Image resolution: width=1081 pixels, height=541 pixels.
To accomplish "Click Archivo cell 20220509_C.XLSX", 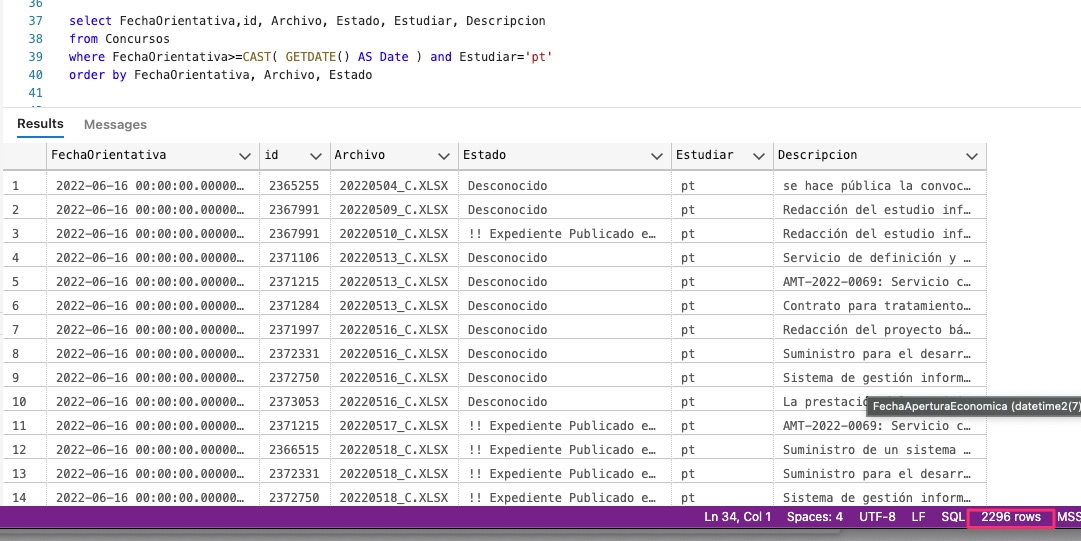I will (394, 210).
